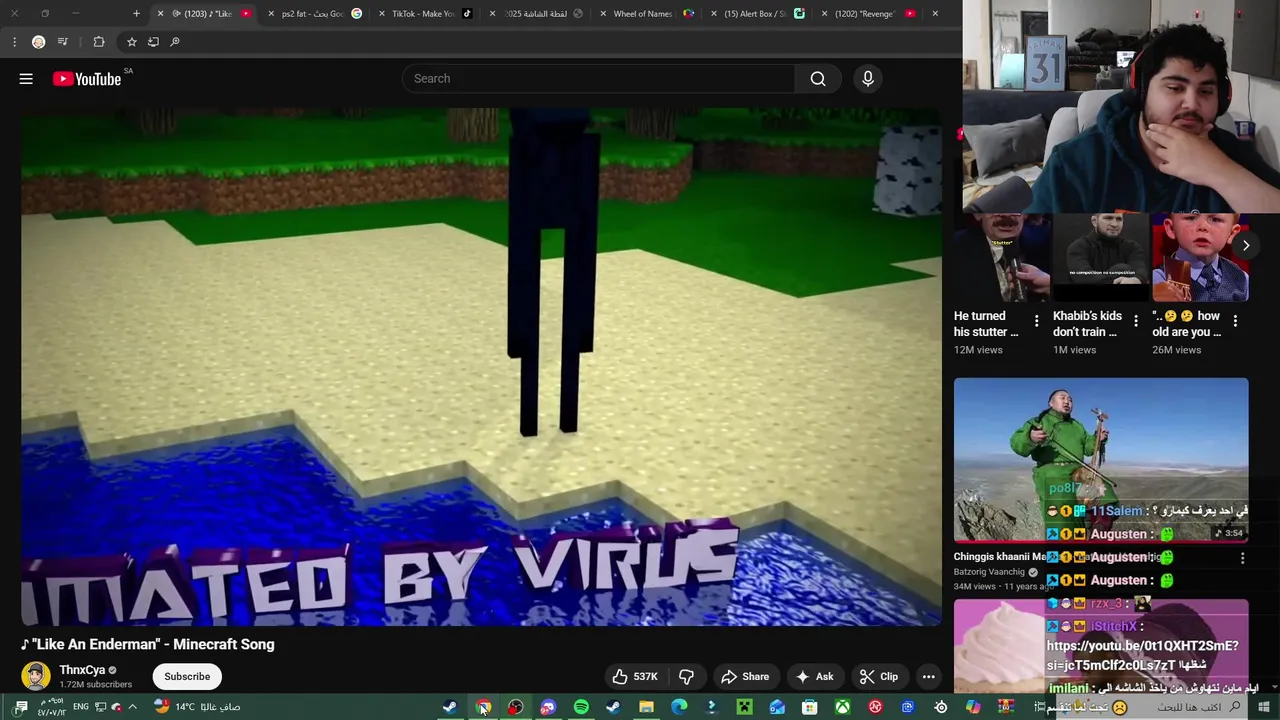Open the Chinggis khaanii video thumbnail
Image resolution: width=1280 pixels, height=720 pixels.
tap(1101, 460)
